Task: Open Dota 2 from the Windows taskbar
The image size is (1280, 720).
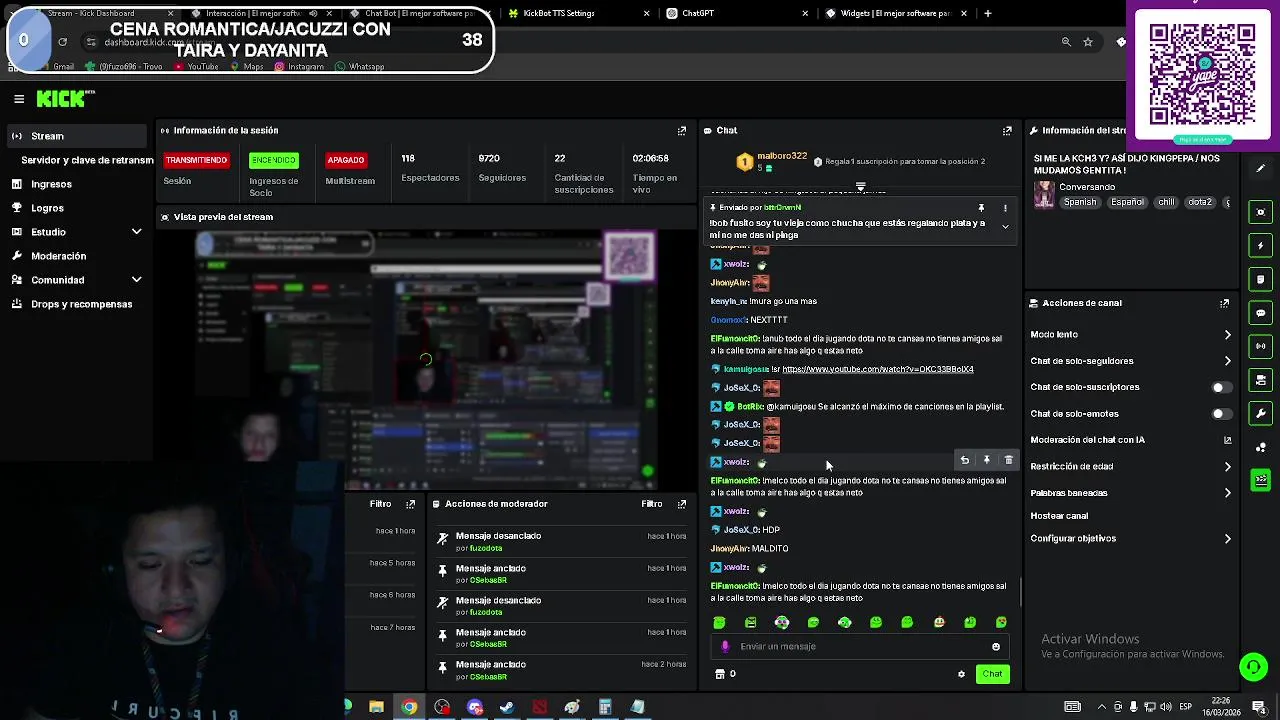Action: coord(540,707)
